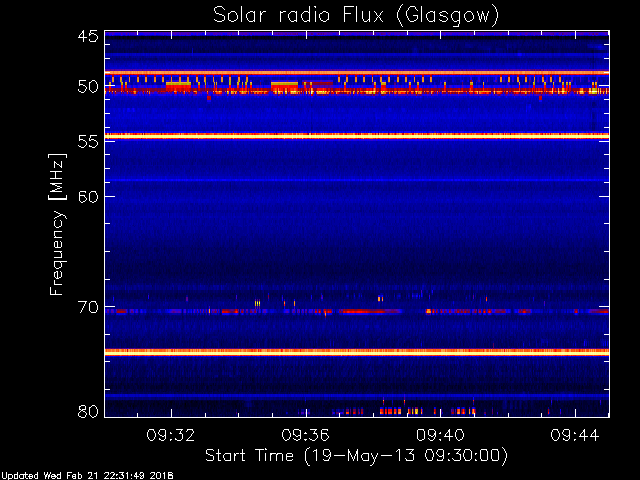Click the 09:40 time tick label
The image size is (640, 480).
pyautogui.click(x=440, y=435)
